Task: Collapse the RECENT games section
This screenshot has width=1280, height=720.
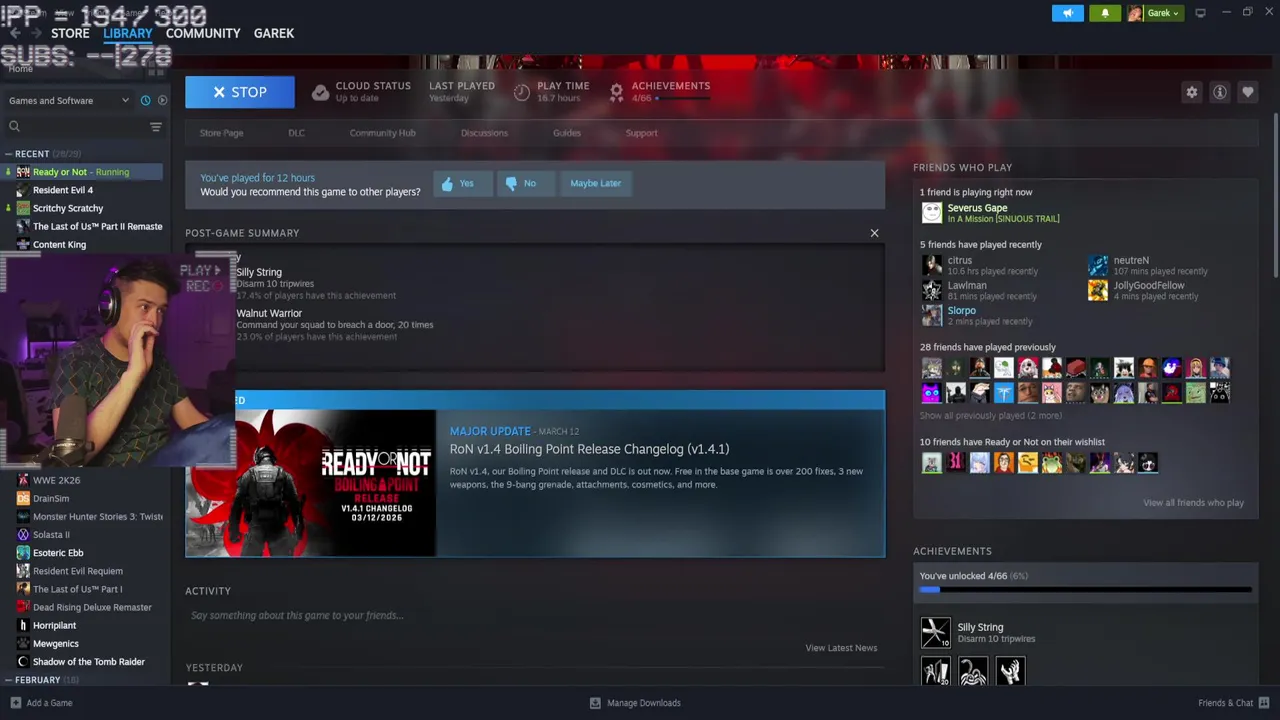Action: click(43, 154)
